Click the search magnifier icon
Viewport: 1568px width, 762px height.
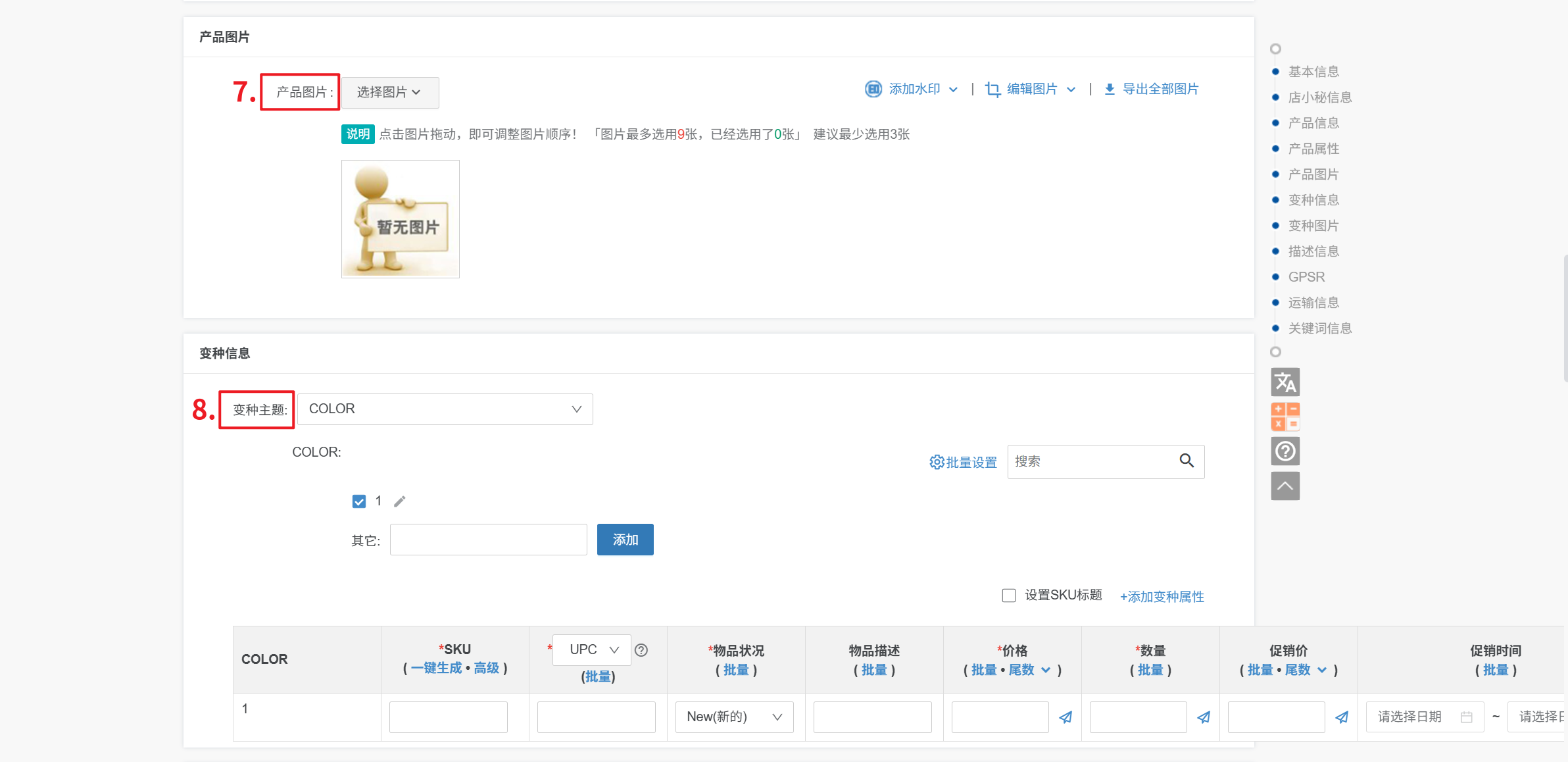[1187, 461]
